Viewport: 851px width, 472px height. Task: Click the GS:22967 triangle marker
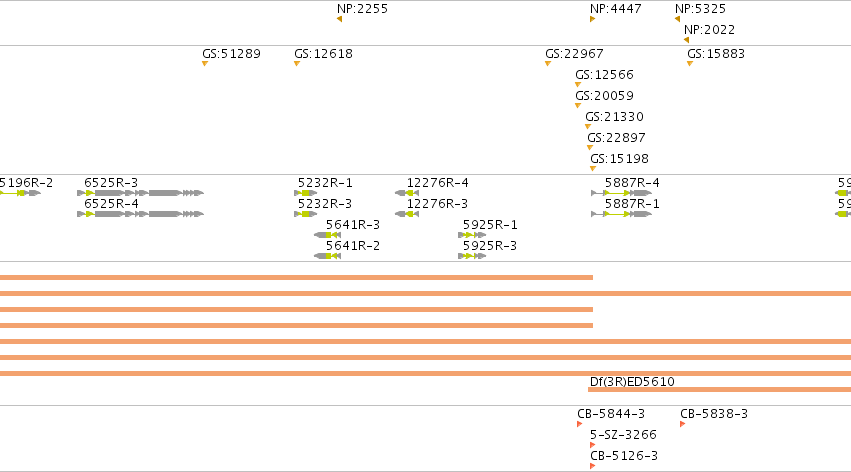coord(548,64)
